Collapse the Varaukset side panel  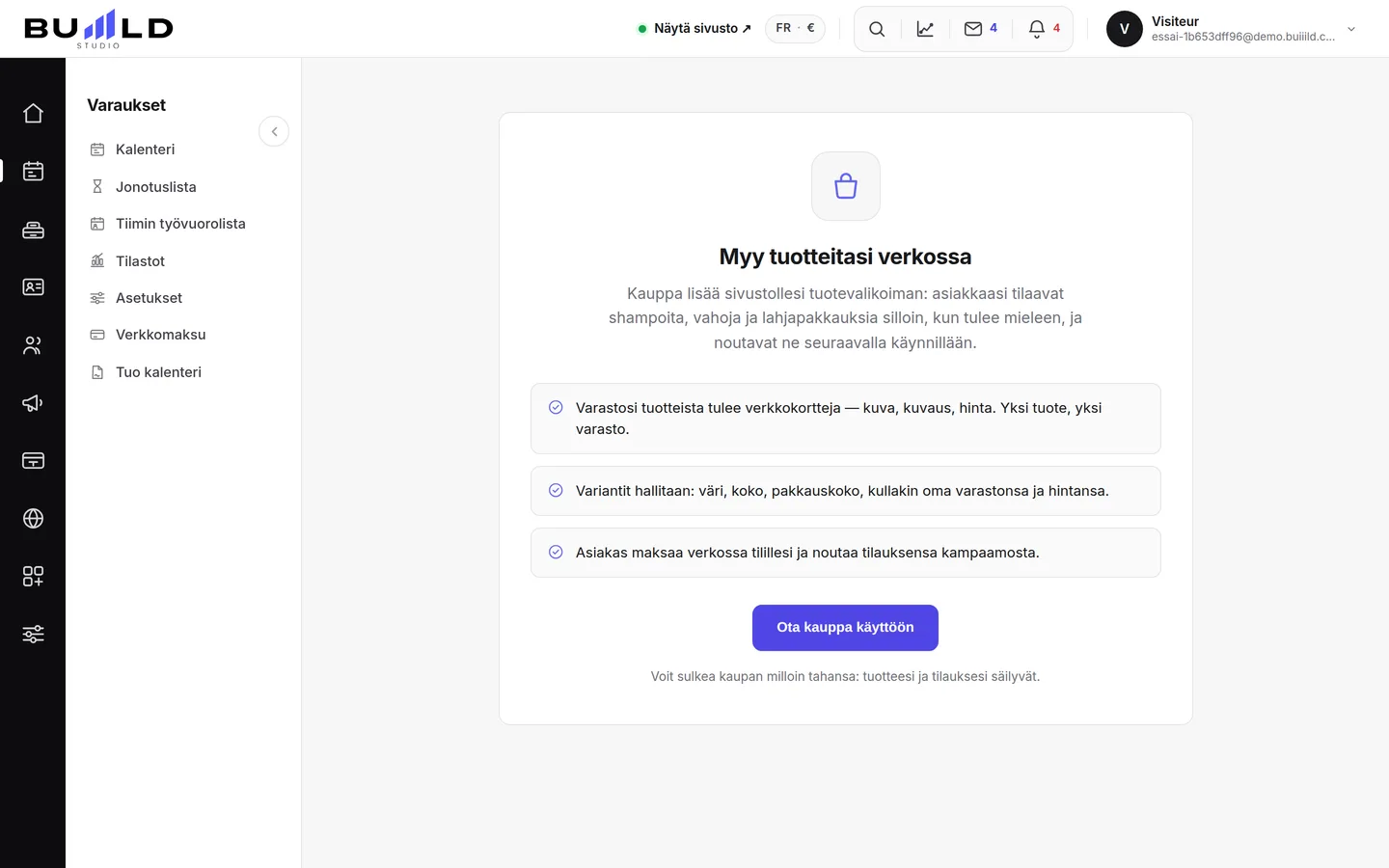pos(274,131)
